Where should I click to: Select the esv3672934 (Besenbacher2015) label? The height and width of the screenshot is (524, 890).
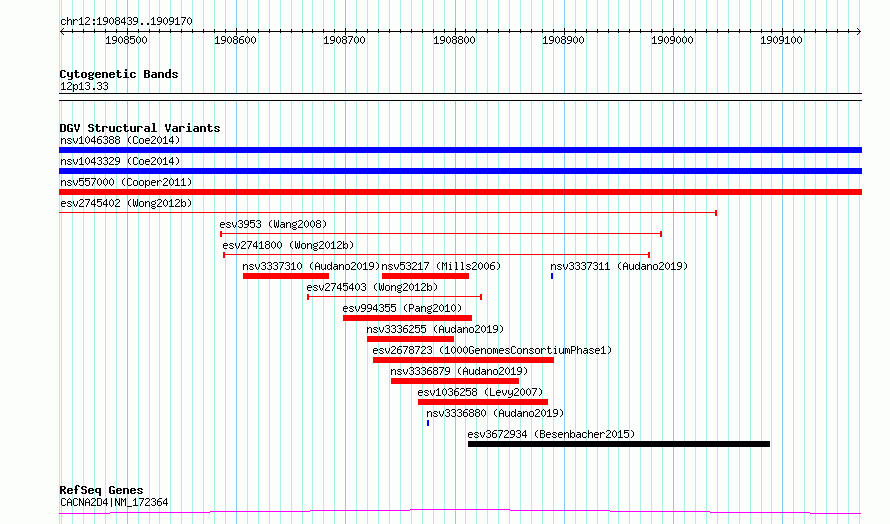click(551, 434)
